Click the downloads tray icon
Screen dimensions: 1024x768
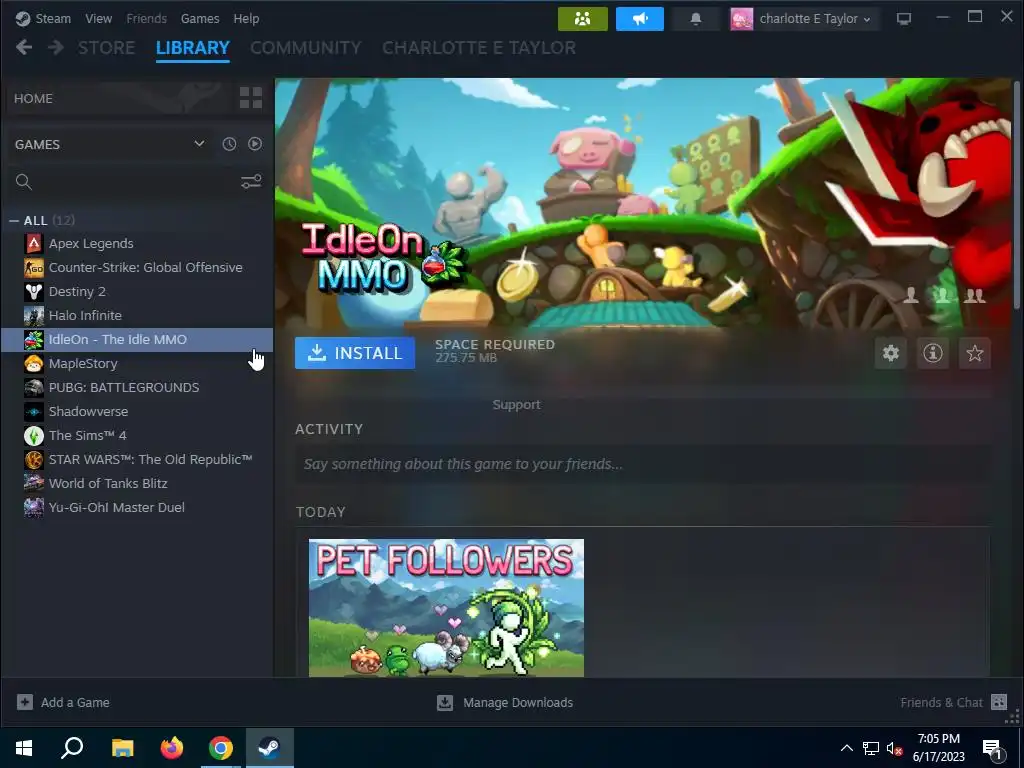(445, 703)
